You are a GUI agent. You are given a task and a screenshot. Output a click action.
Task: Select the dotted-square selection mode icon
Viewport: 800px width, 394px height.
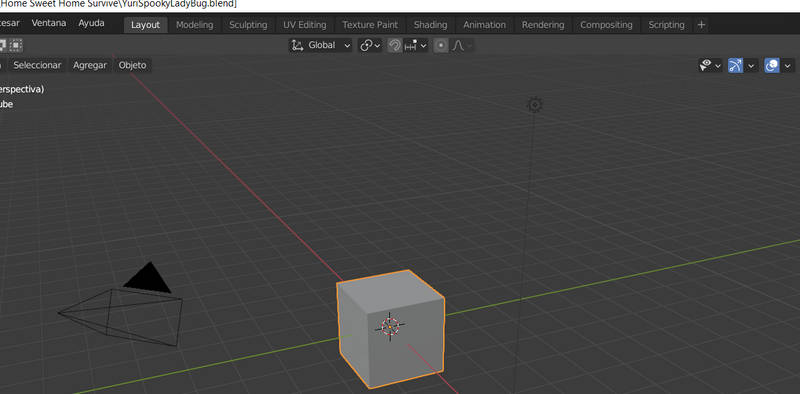16,45
